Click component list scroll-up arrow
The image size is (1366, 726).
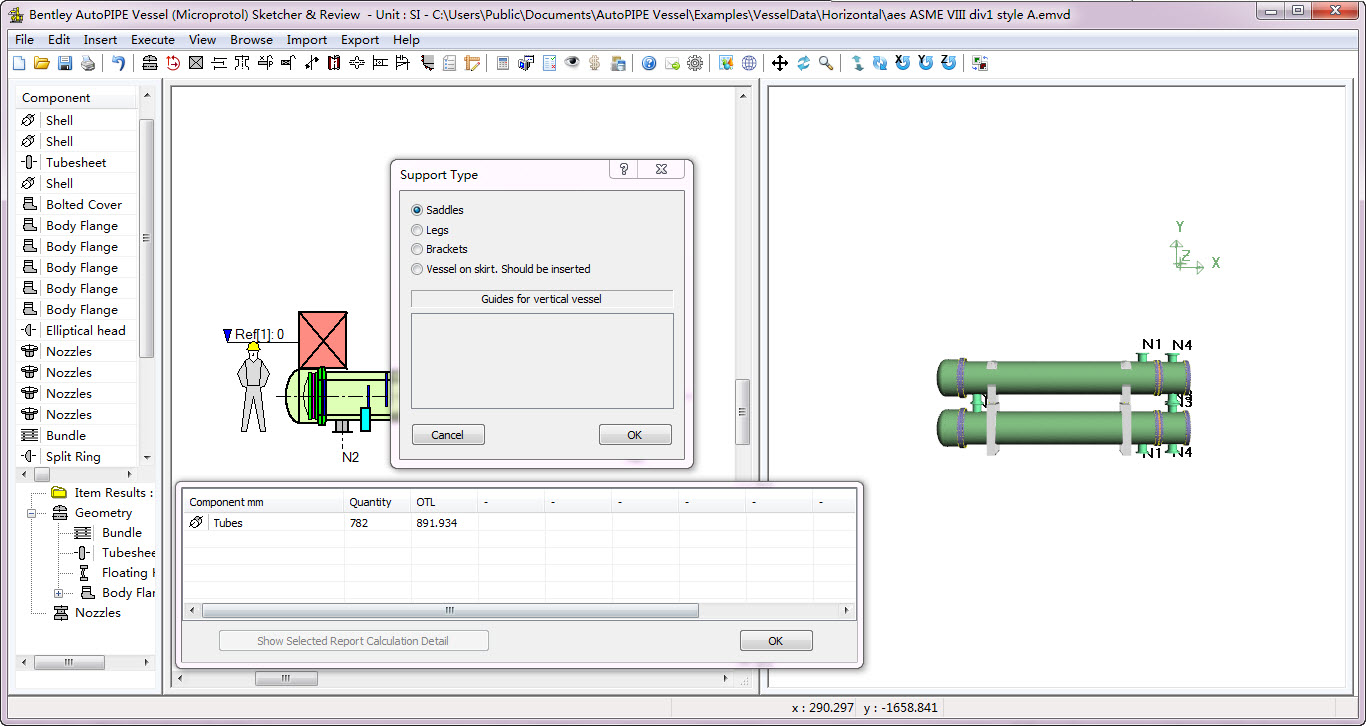[x=147, y=96]
